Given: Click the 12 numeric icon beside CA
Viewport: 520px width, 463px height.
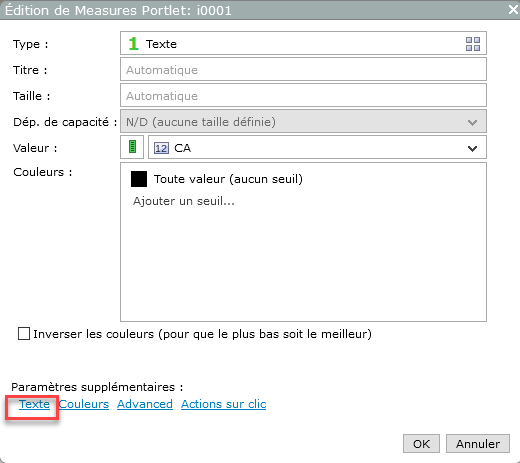Looking at the screenshot, I should click(161, 148).
